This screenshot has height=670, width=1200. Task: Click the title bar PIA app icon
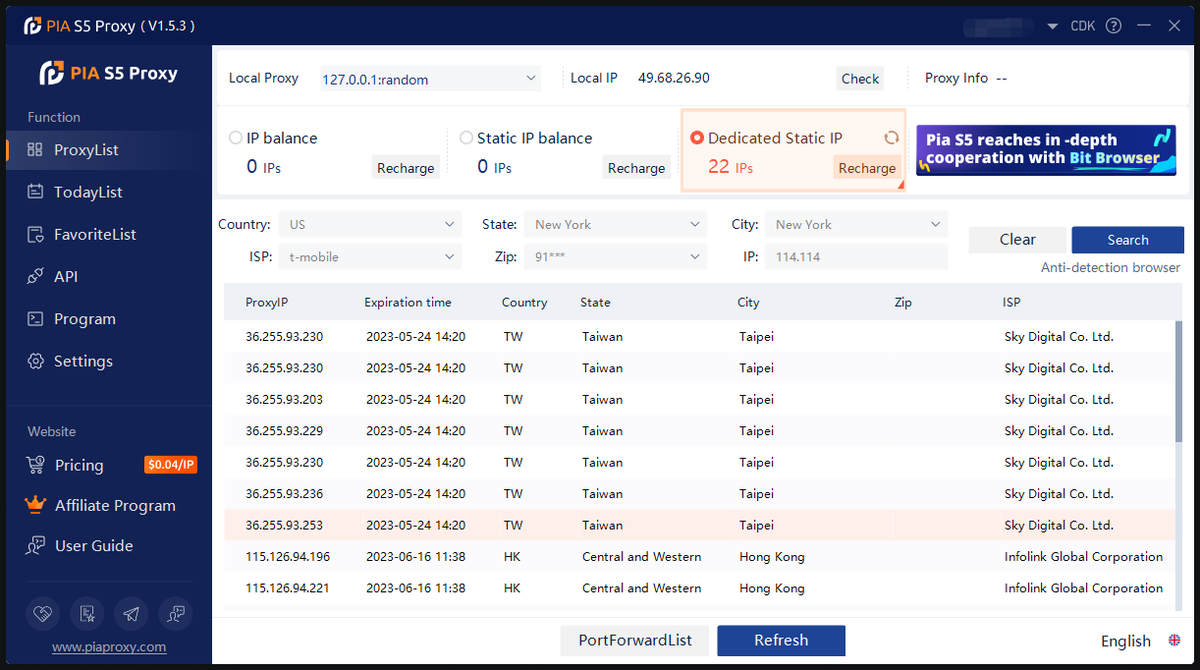[x=32, y=26]
